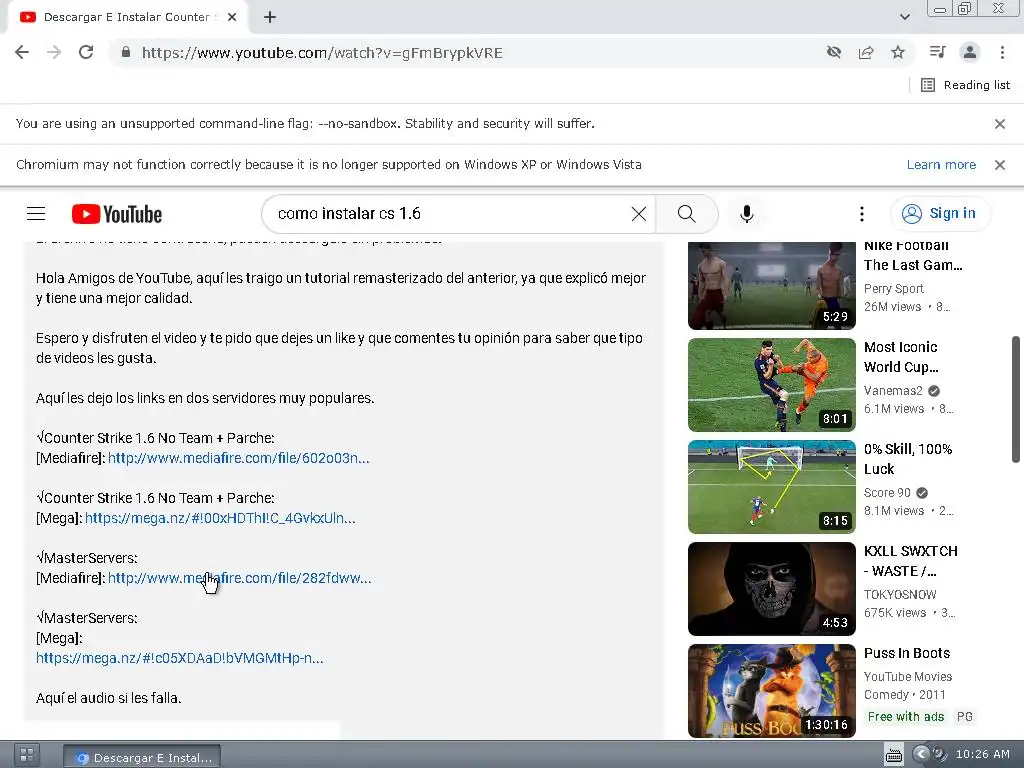Click the 0% Skill, 100% Luck title
The height and width of the screenshot is (768, 1024).
click(908, 458)
